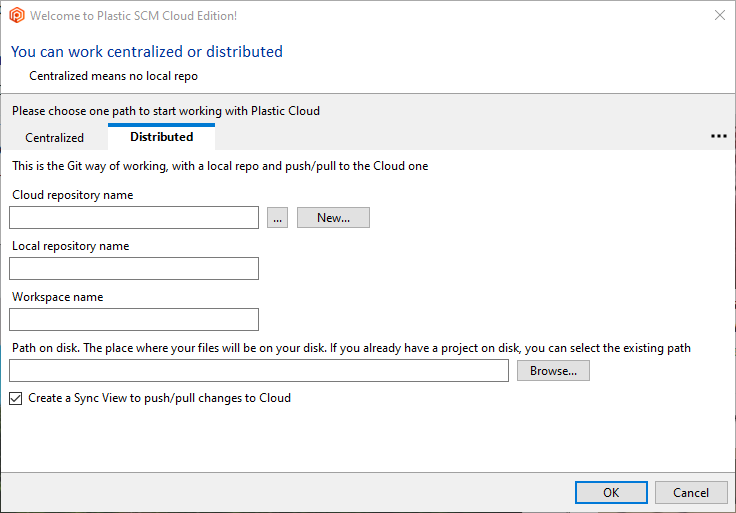Click the 'Cloud repository name' label
The height and width of the screenshot is (513, 736).
pos(72,195)
